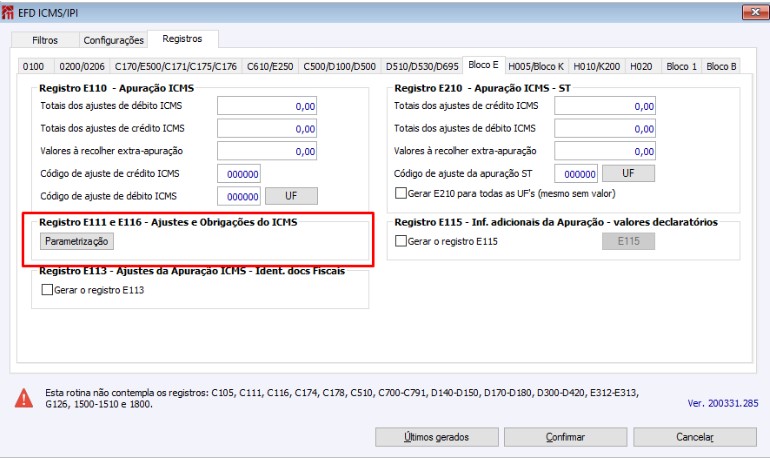770x458 pixels.
Task: Click the 'Registro E110 - Apuração ICMS' heading
Action: point(116,88)
